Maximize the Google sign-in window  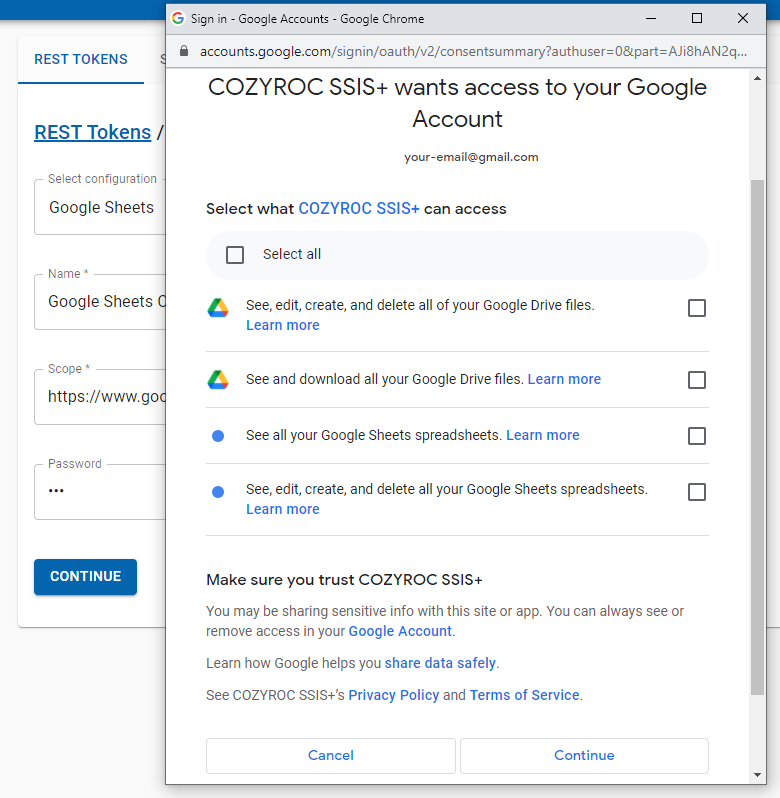(x=697, y=18)
